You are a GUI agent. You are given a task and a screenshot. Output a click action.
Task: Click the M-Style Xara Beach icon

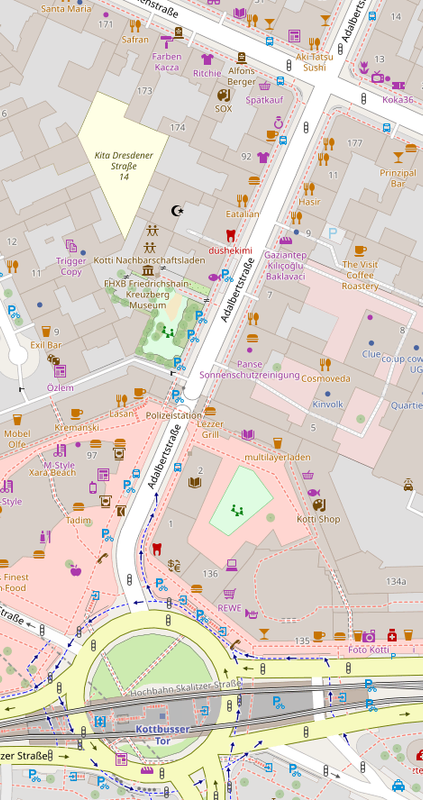[x=60, y=451]
